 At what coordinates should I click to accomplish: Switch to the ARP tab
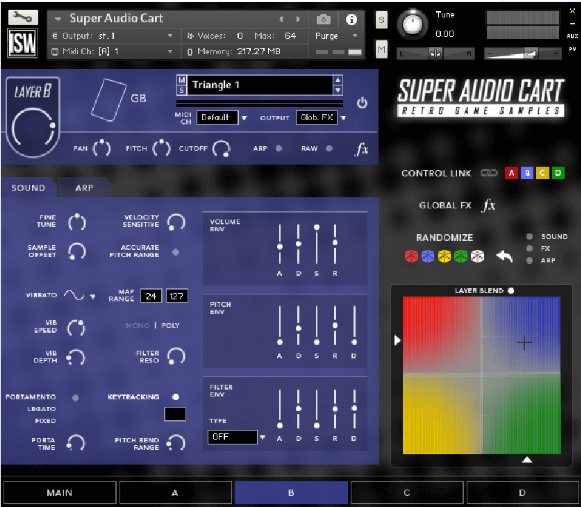(x=84, y=188)
